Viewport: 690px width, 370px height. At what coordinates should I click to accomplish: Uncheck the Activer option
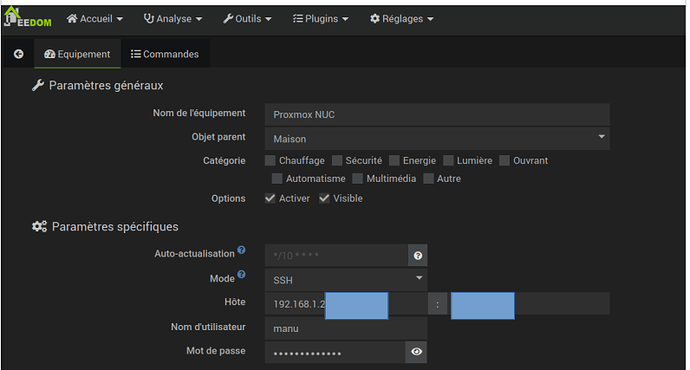[270, 198]
